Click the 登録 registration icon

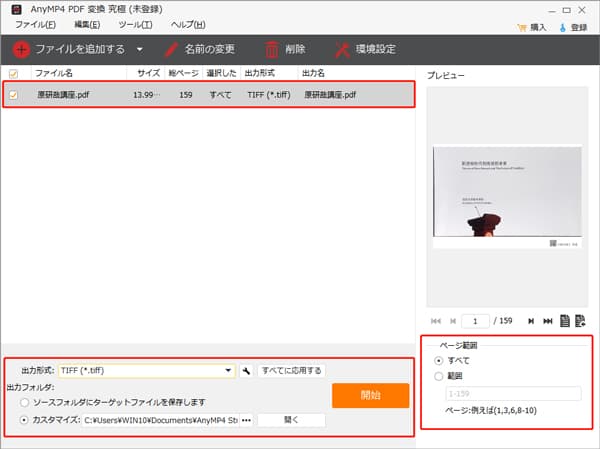coord(562,28)
